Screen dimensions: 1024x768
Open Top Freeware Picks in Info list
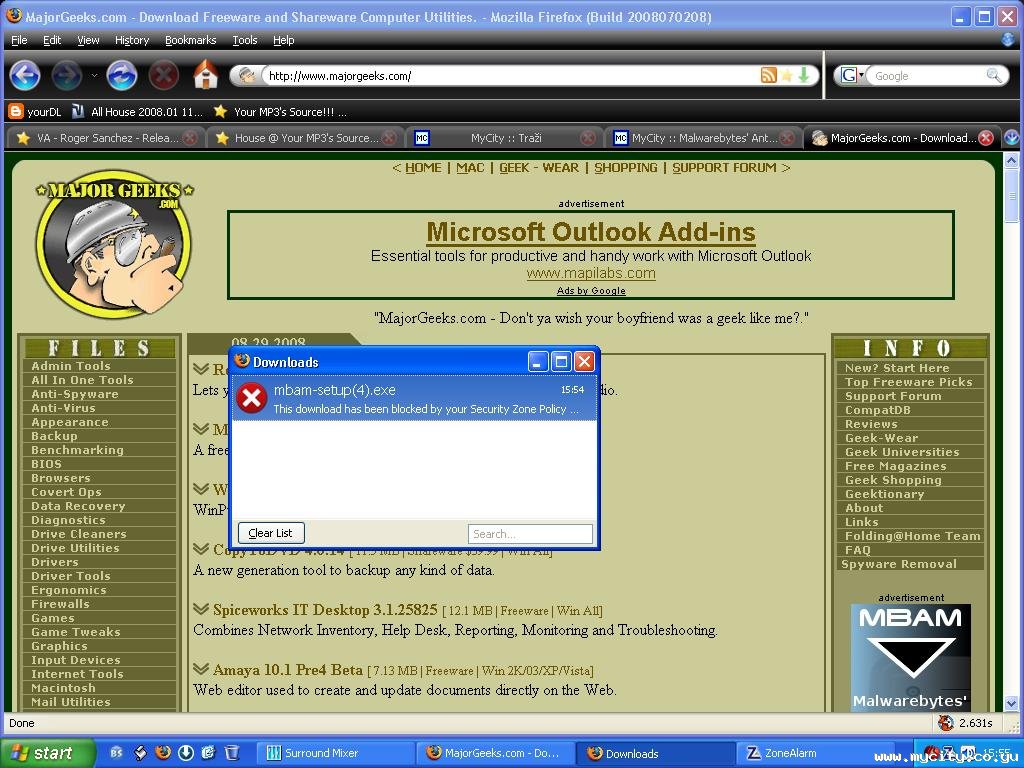click(908, 382)
